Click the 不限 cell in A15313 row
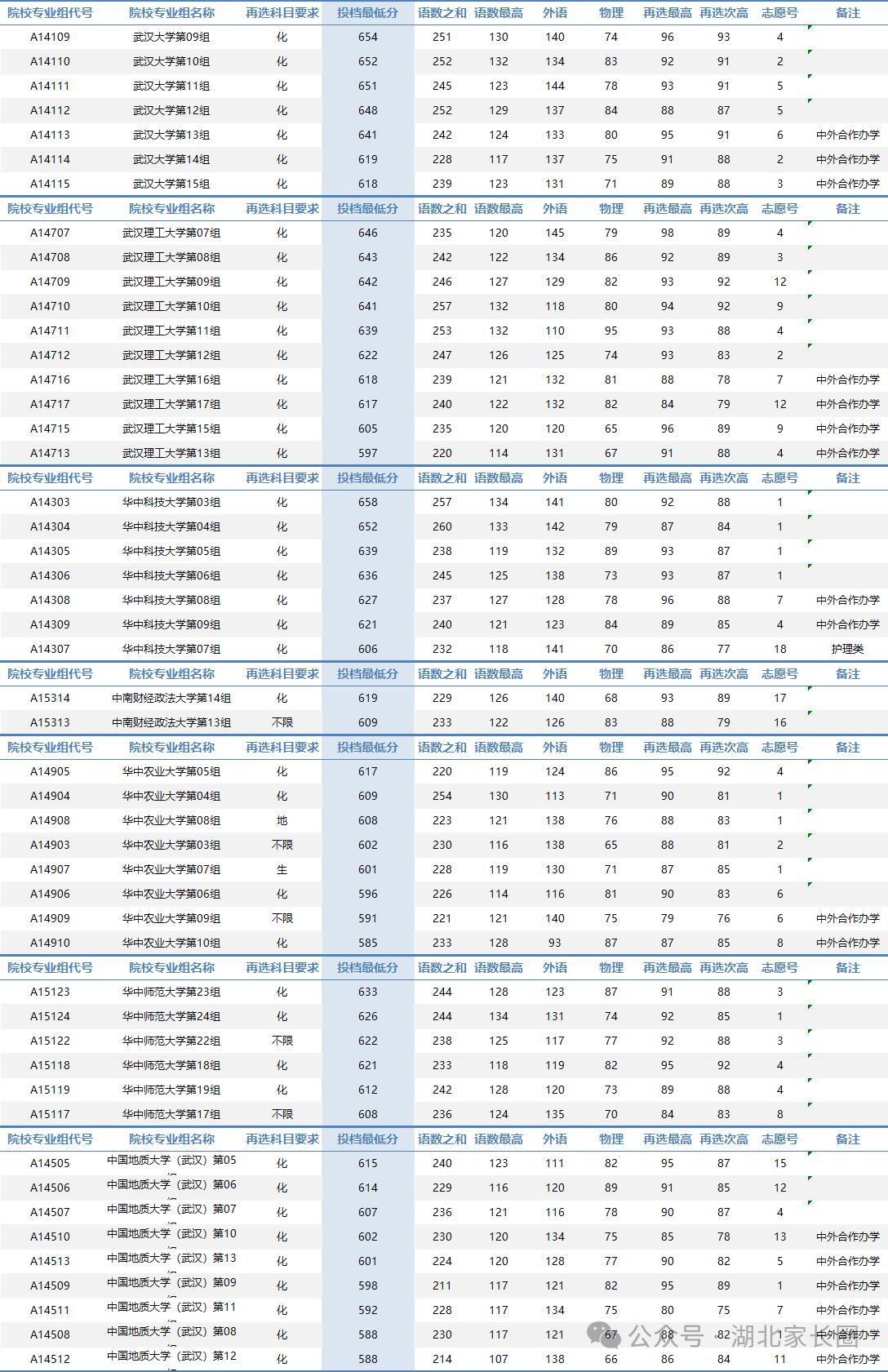This screenshot has height=1372, width=888. [282, 722]
